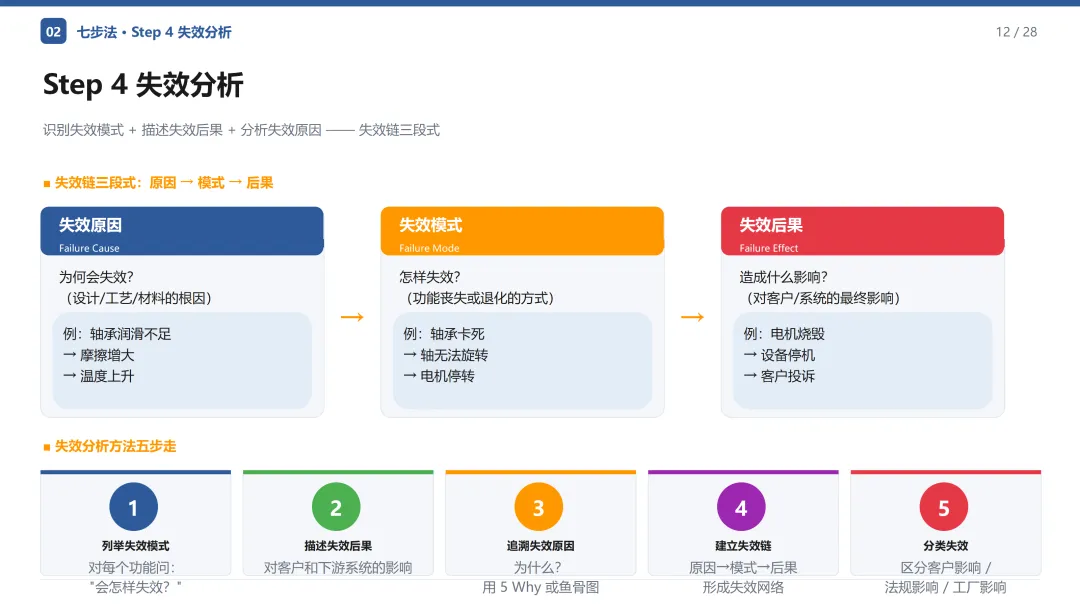1080x608 pixels.
Task: Click the step label '建立失效链'
Action: click(x=743, y=546)
